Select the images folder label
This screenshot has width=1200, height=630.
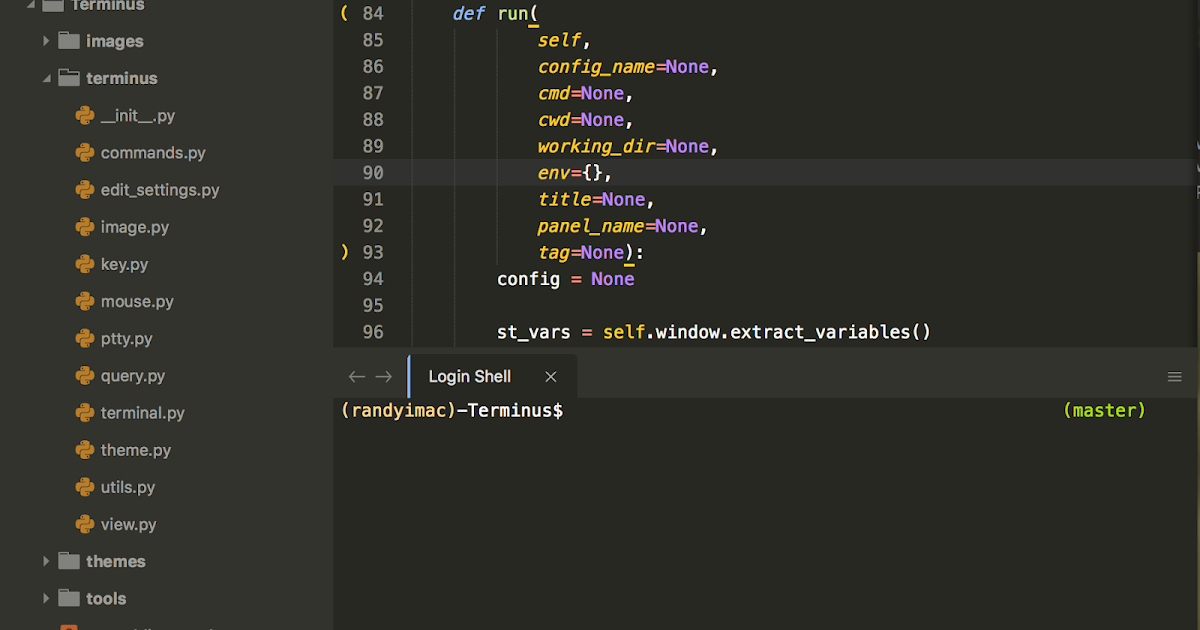pos(115,41)
